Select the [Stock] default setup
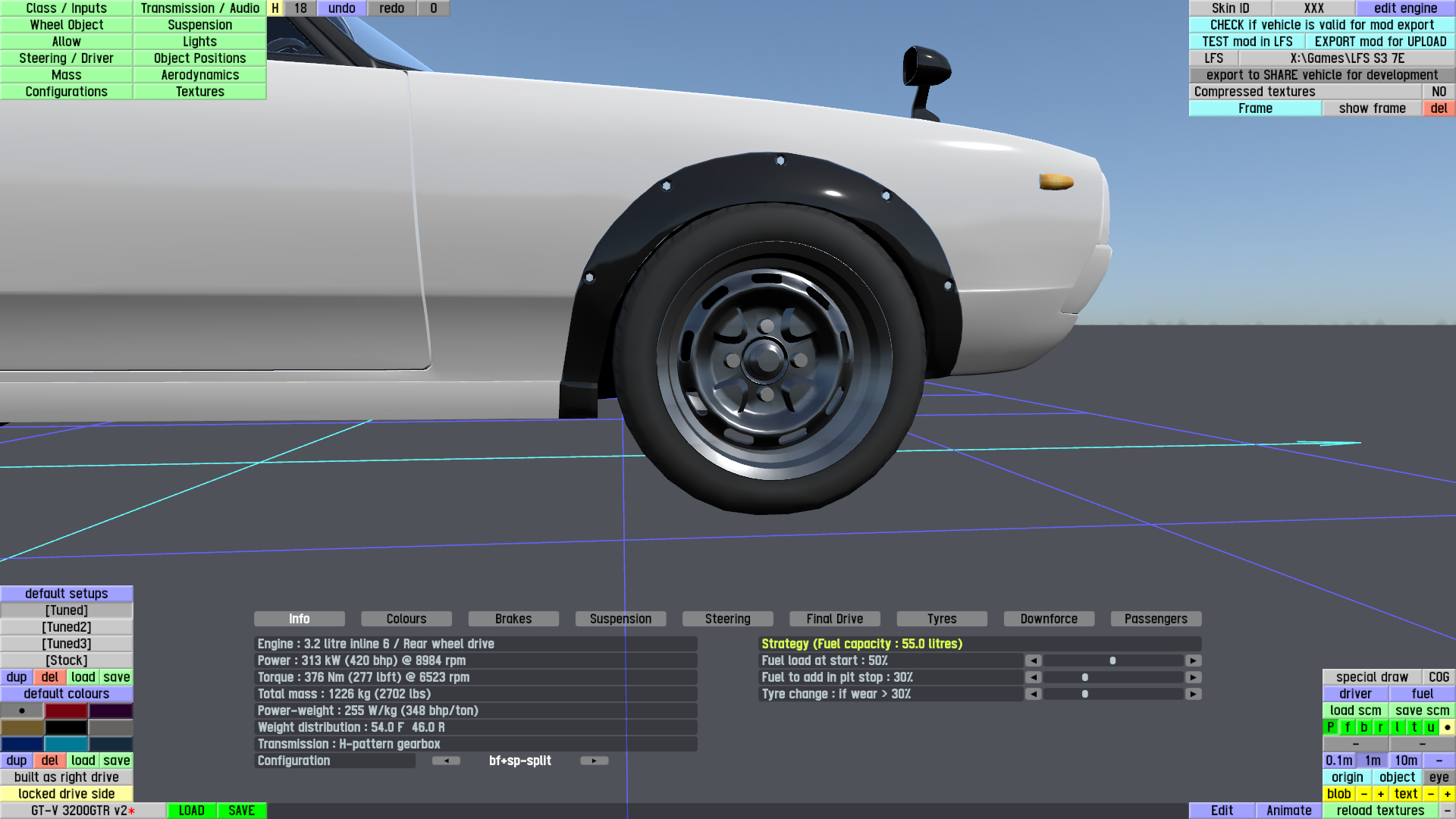1456x819 pixels. click(x=67, y=661)
